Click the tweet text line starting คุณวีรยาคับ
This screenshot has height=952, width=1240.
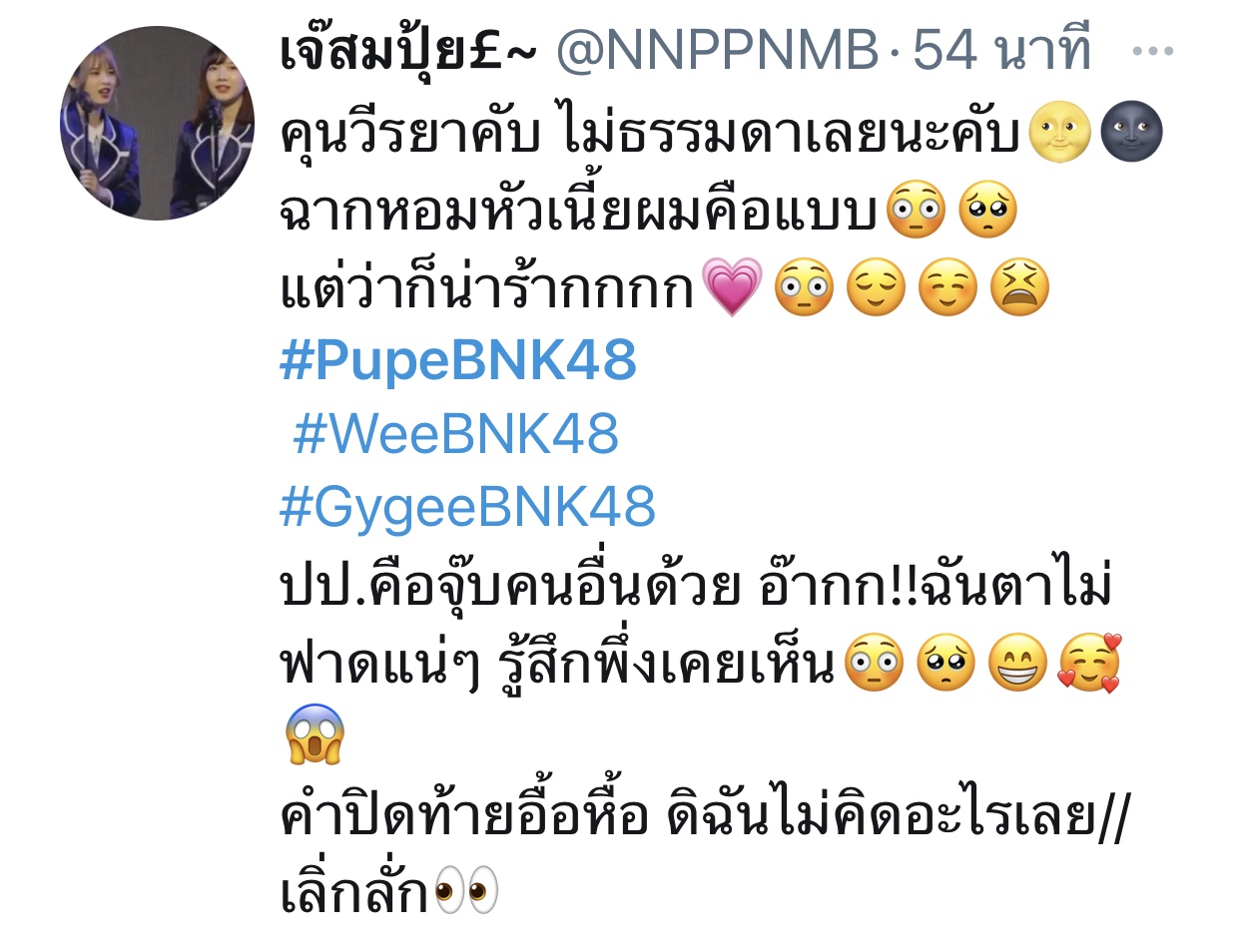click(x=652, y=134)
